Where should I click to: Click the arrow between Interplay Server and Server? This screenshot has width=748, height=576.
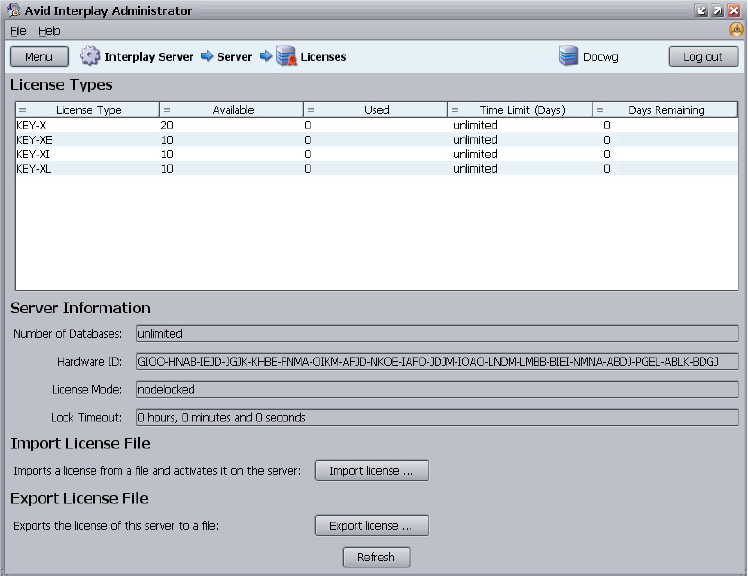point(207,56)
